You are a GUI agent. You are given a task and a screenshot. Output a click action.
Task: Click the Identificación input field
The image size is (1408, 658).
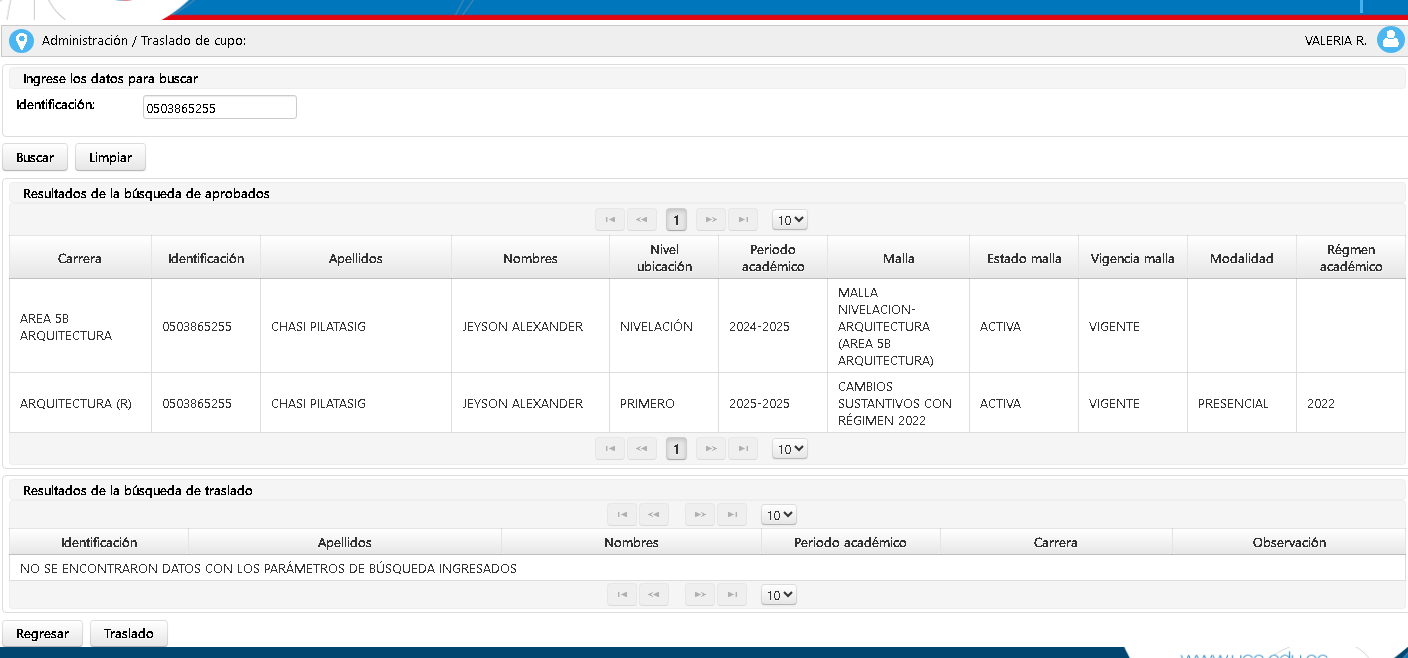[x=220, y=107]
